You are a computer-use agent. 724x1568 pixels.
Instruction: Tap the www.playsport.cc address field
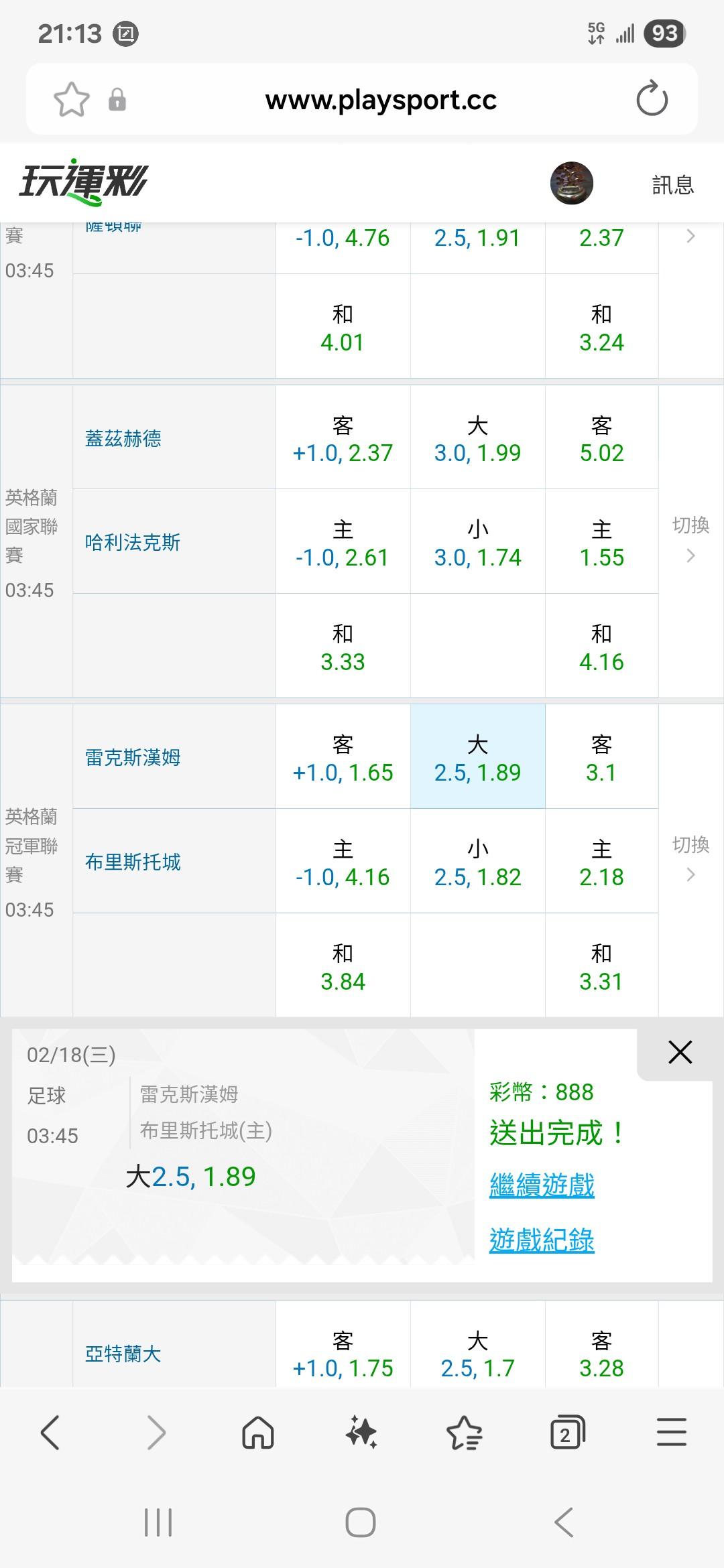pyautogui.click(x=381, y=100)
